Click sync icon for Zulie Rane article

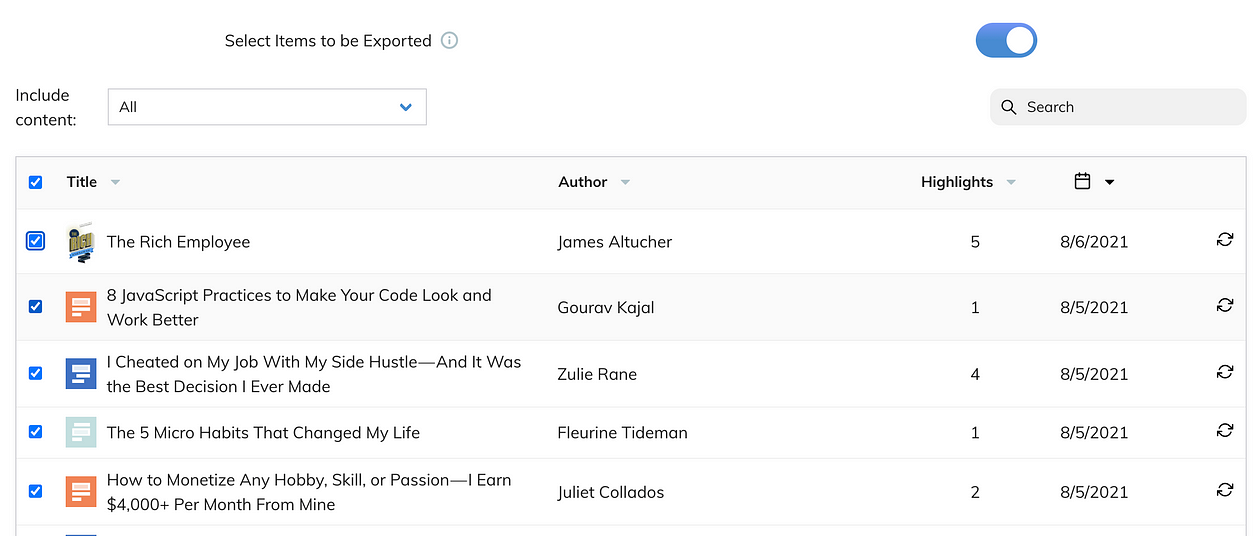click(x=1225, y=372)
